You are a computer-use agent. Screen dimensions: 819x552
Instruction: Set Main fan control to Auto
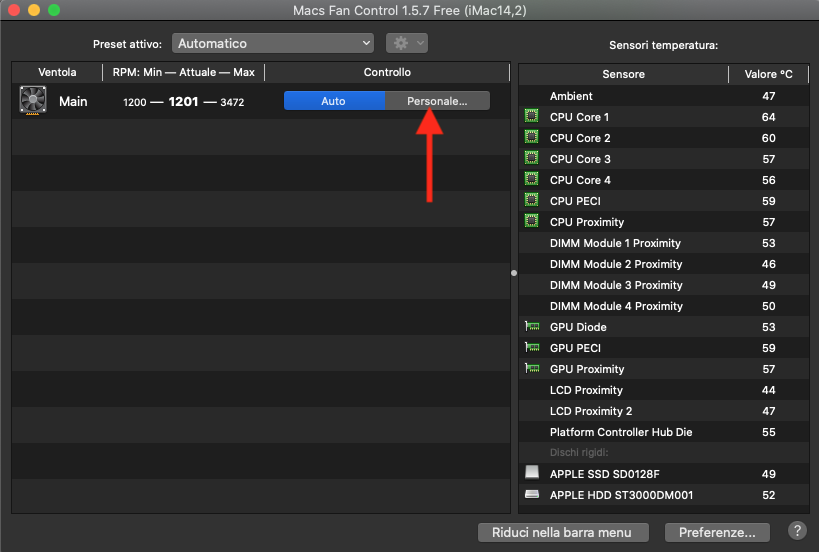334,101
